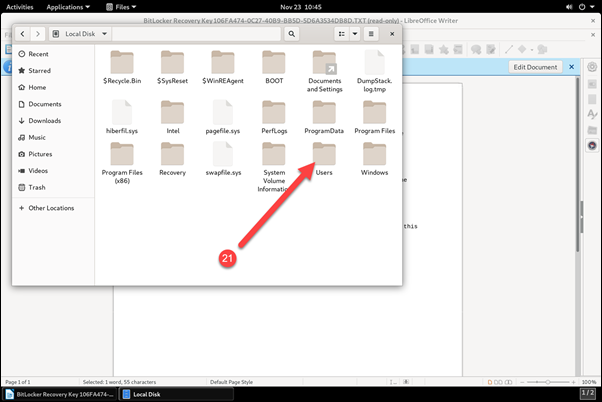Open the Recovery folder
This screenshot has height=402, width=602.
point(172,159)
